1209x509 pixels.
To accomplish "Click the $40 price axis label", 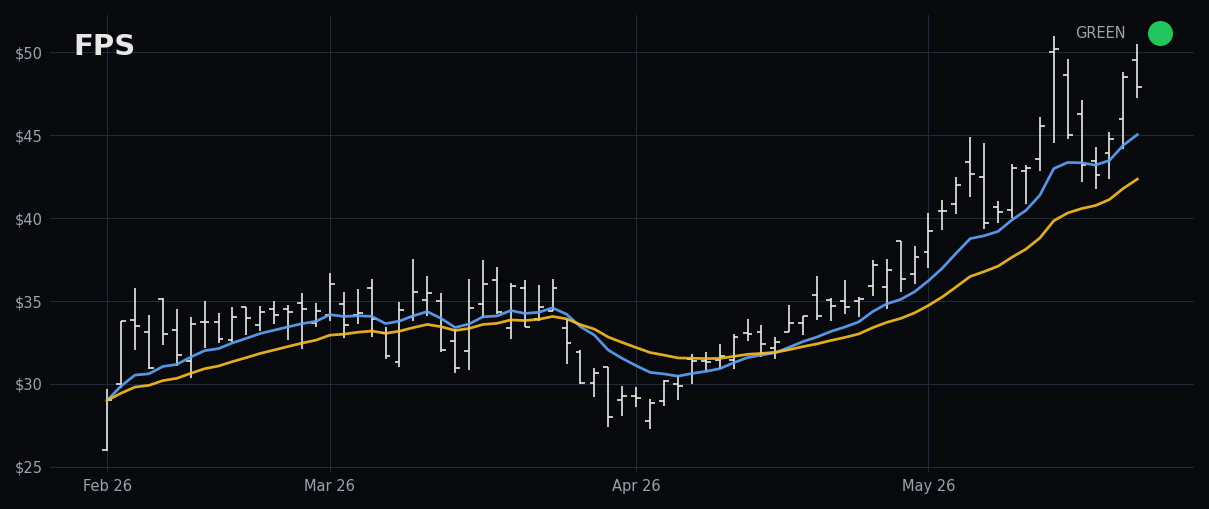I will [x=28, y=219].
